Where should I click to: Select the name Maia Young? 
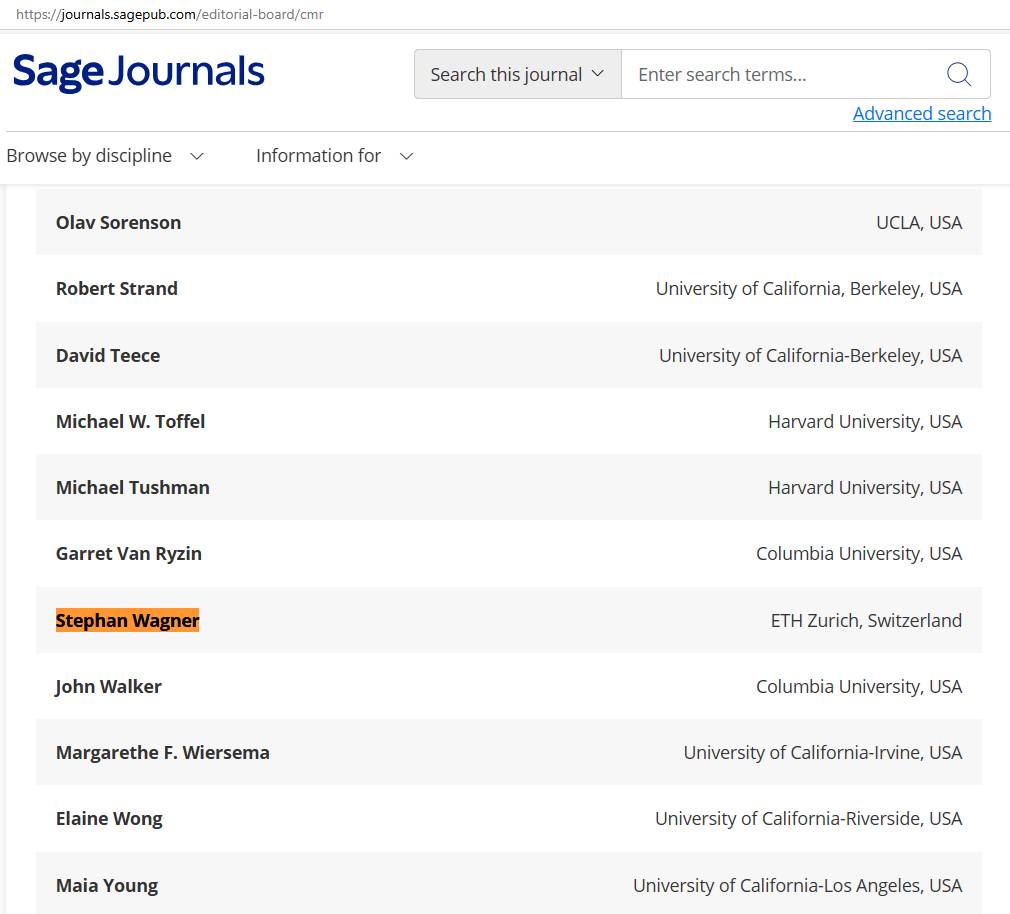tap(107, 886)
